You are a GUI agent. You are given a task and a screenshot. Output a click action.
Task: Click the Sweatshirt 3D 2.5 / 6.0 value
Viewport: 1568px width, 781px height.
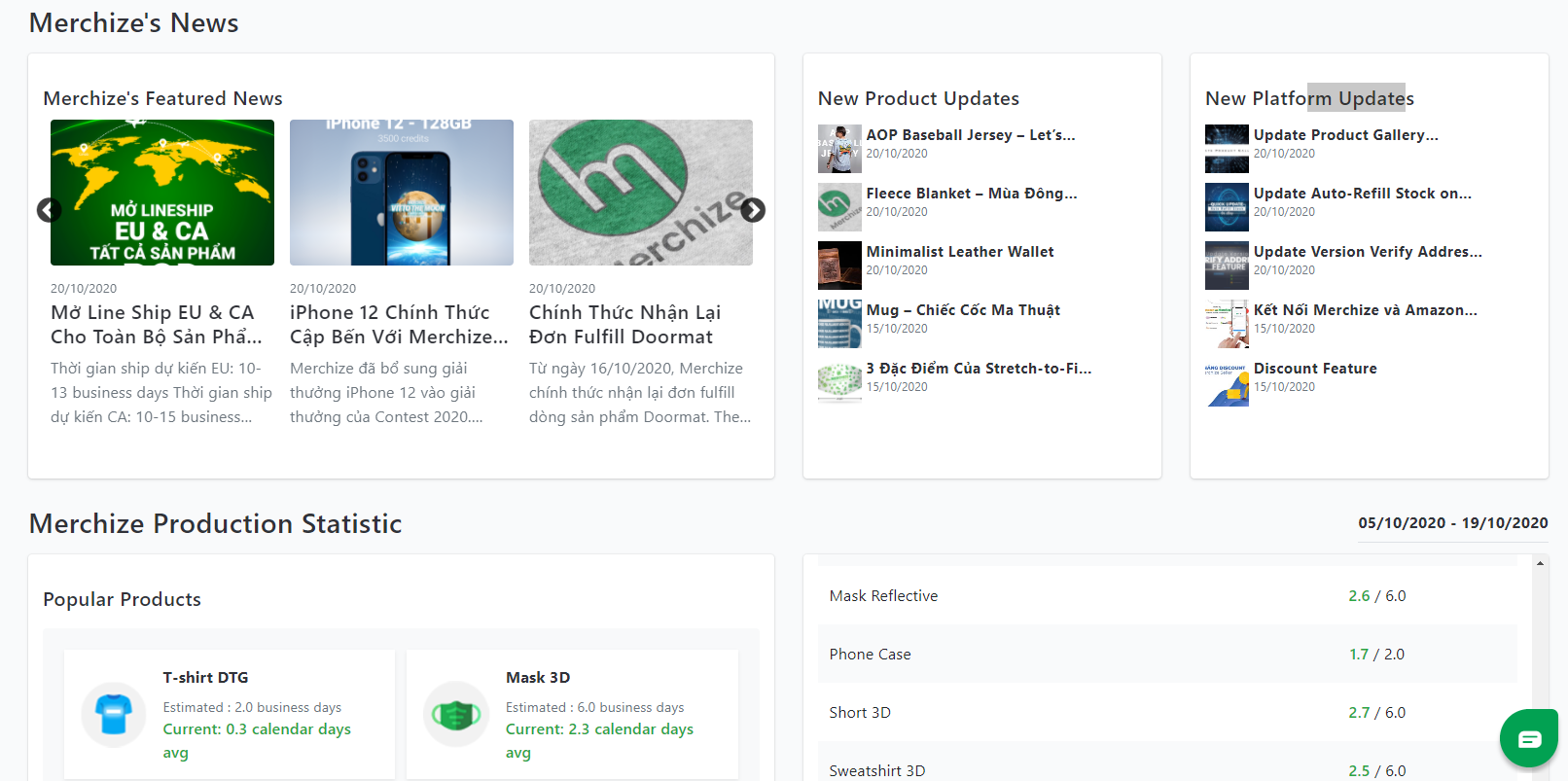(1377, 771)
